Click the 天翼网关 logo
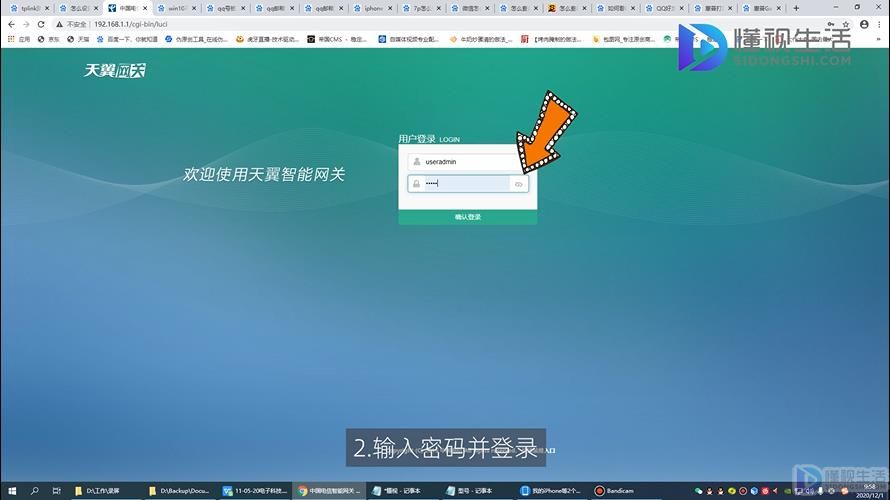 pyautogui.click(x=115, y=70)
